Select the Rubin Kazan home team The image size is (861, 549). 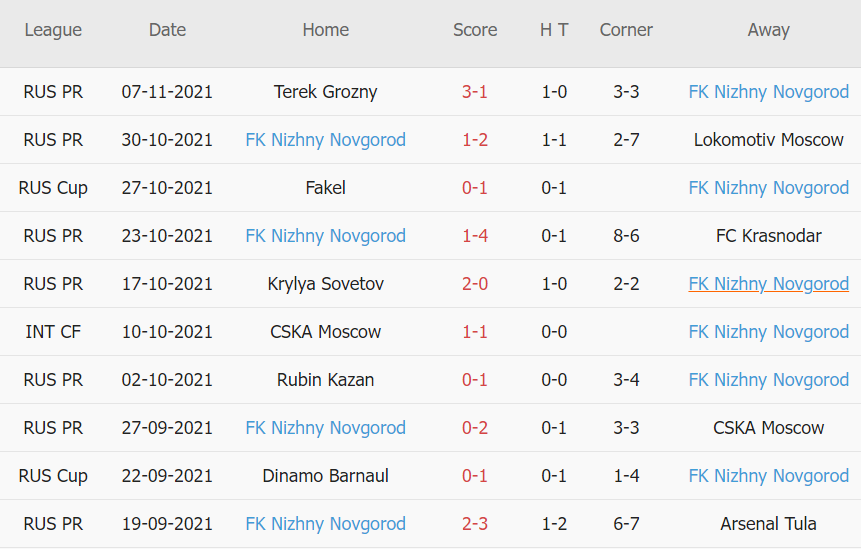325,380
